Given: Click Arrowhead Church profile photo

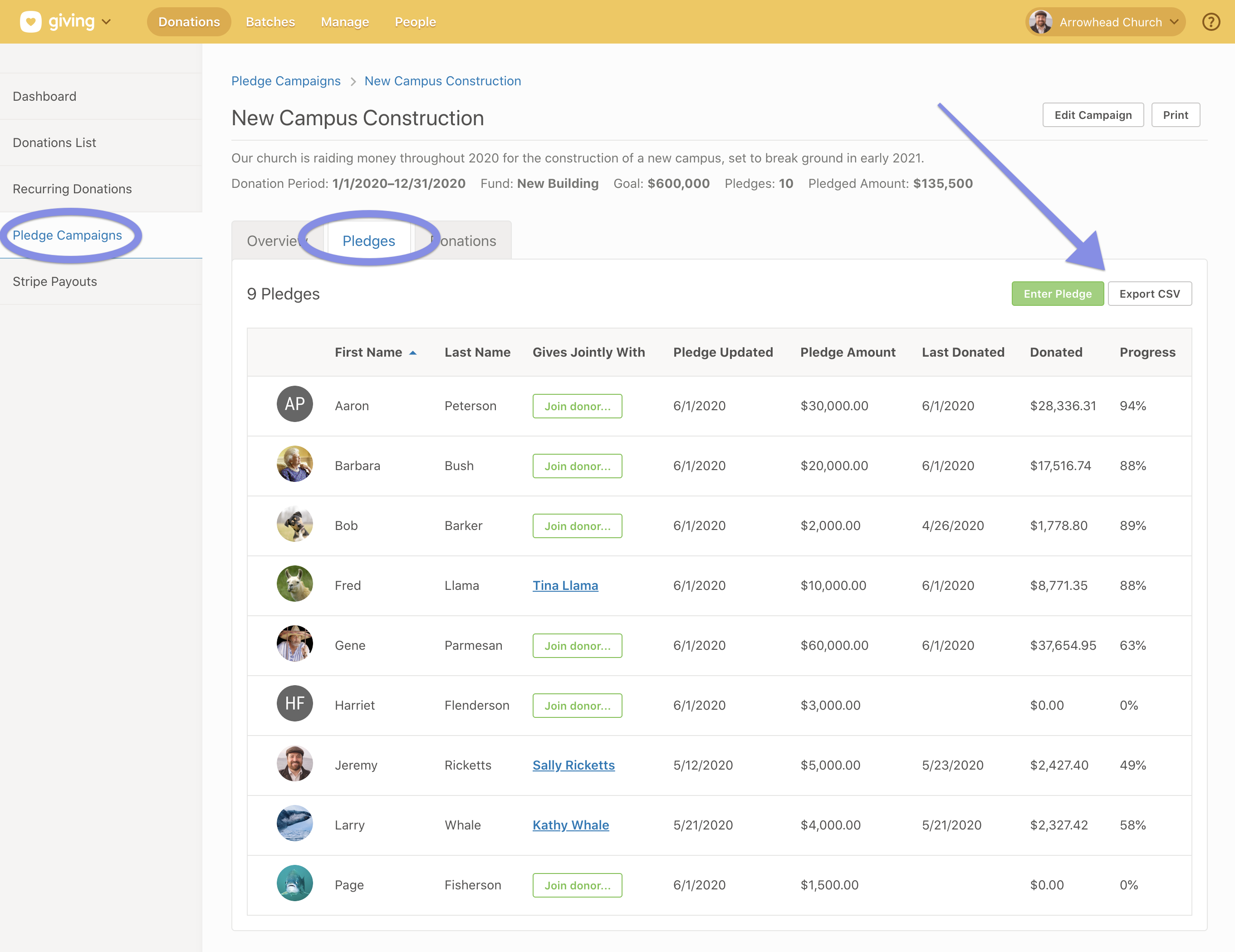Looking at the screenshot, I should 1040,22.
